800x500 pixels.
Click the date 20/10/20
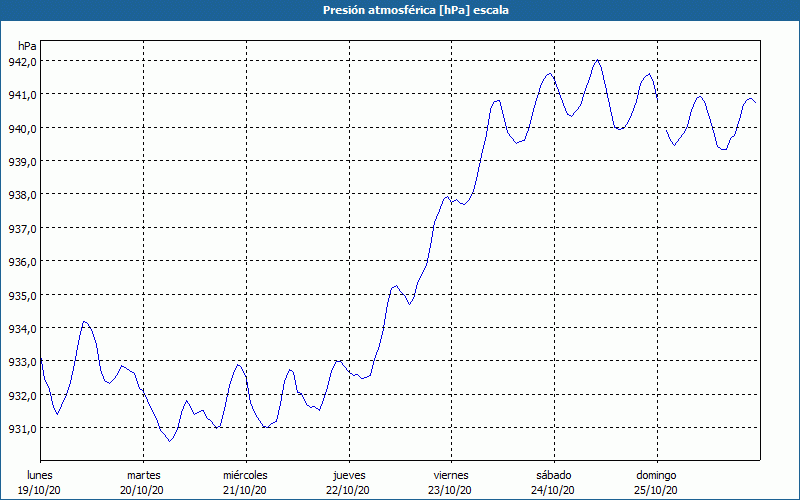[142, 490]
